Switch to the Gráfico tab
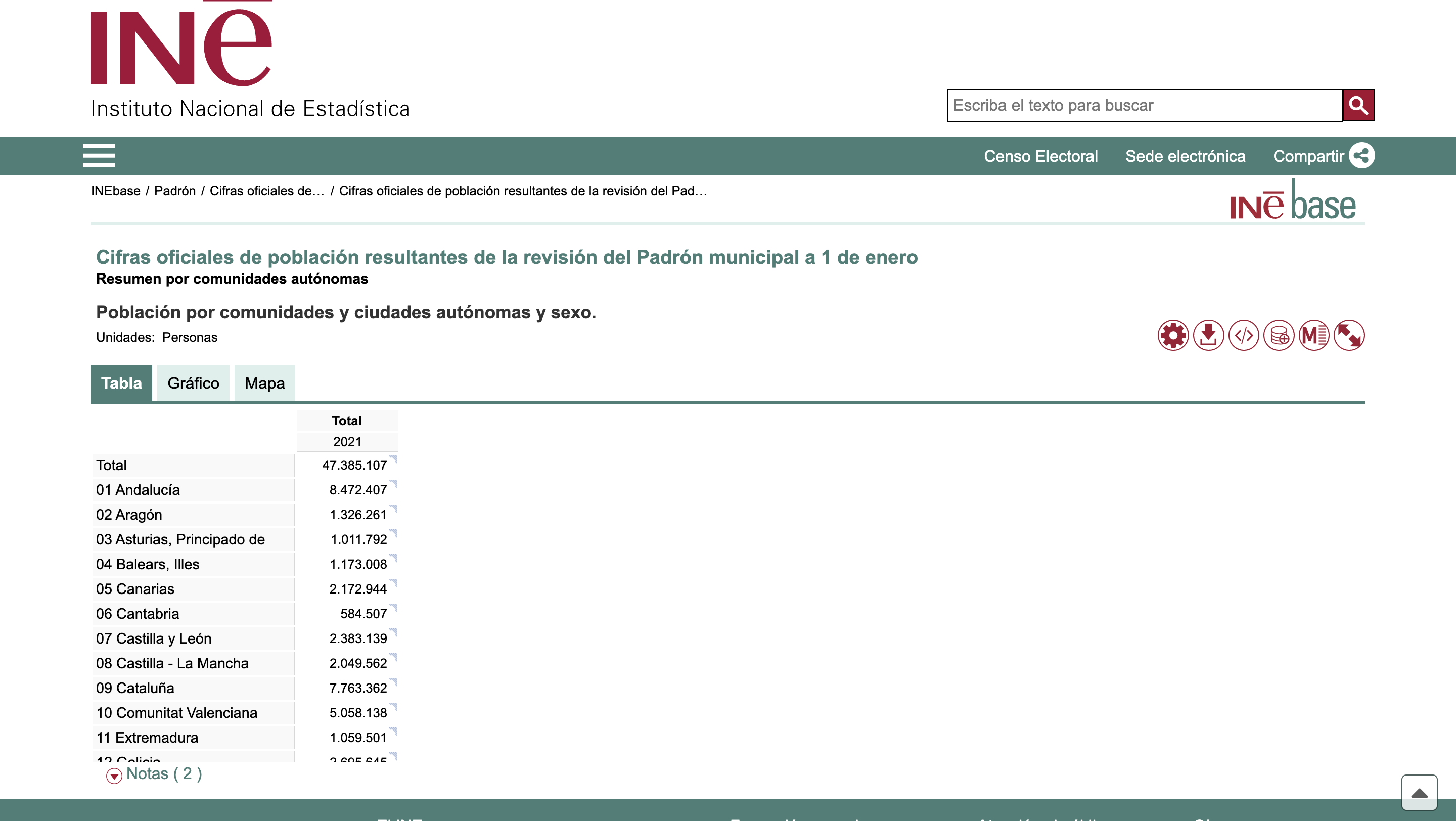This screenshot has width=1456, height=821. click(193, 383)
